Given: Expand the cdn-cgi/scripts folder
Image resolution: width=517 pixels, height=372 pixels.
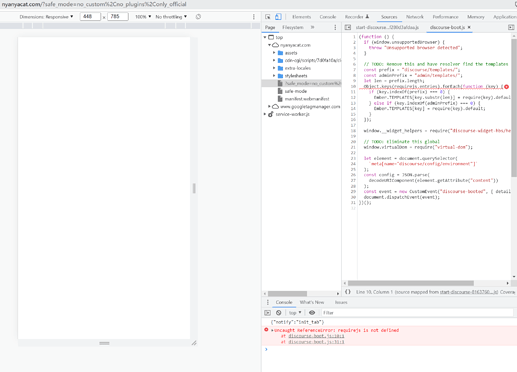Looking at the screenshot, I should pyautogui.click(x=274, y=60).
